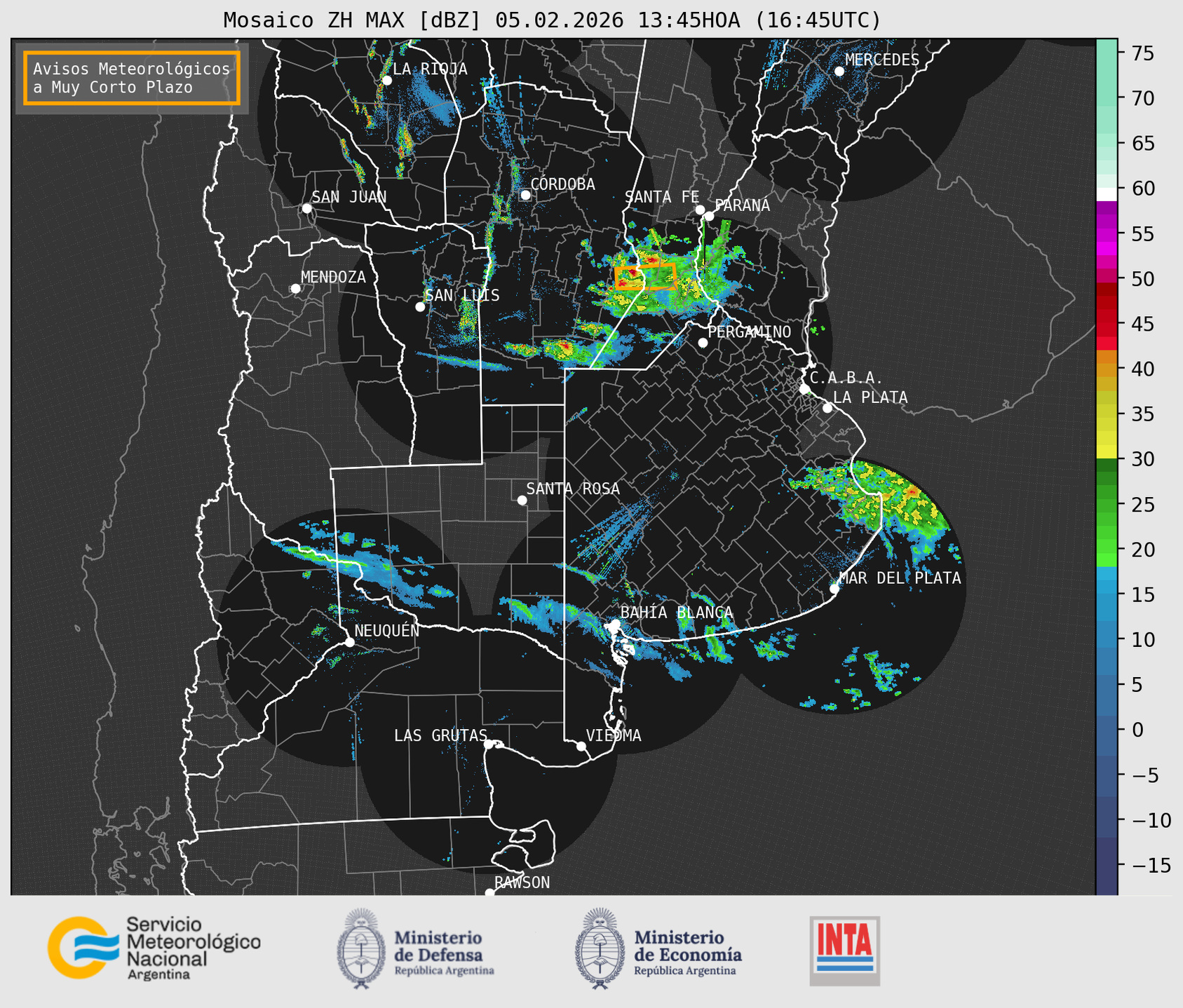Select the SAN JUAN city marker dot

[x=306, y=208]
